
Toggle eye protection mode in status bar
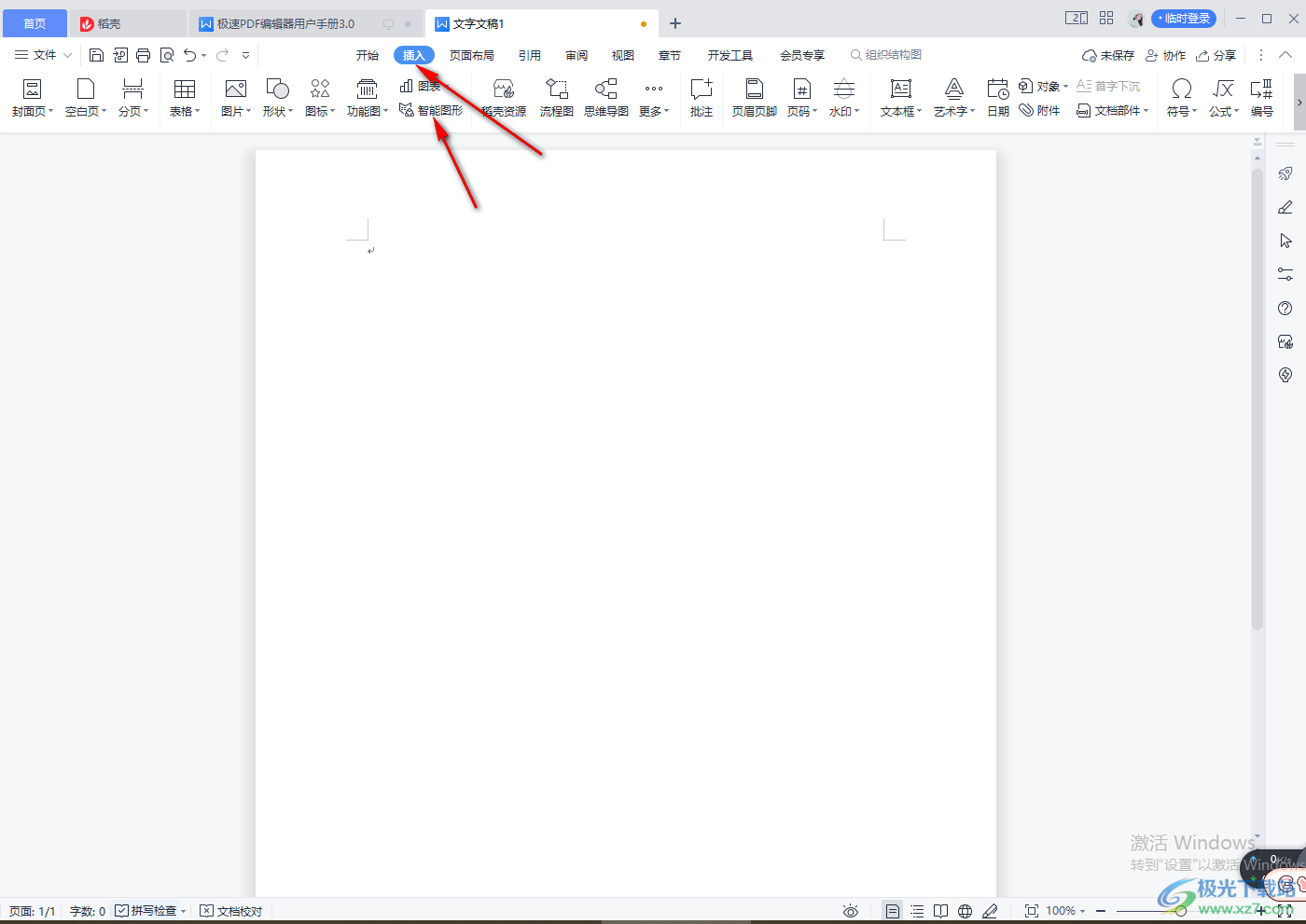(x=851, y=911)
